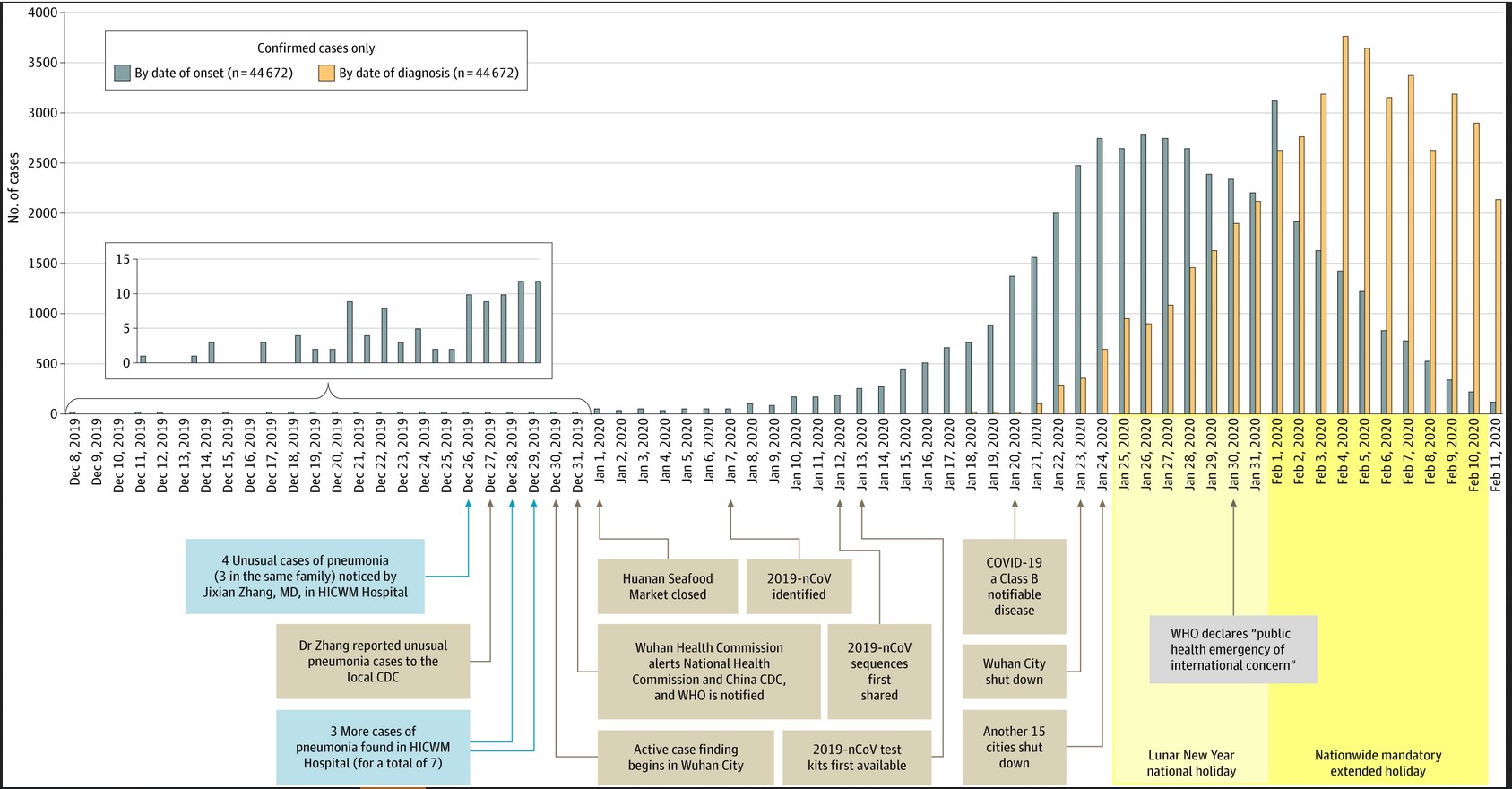Click the tallest orange bar on Feb 4, 2020
Viewport: 1512px width, 789px height.
tap(1345, 225)
